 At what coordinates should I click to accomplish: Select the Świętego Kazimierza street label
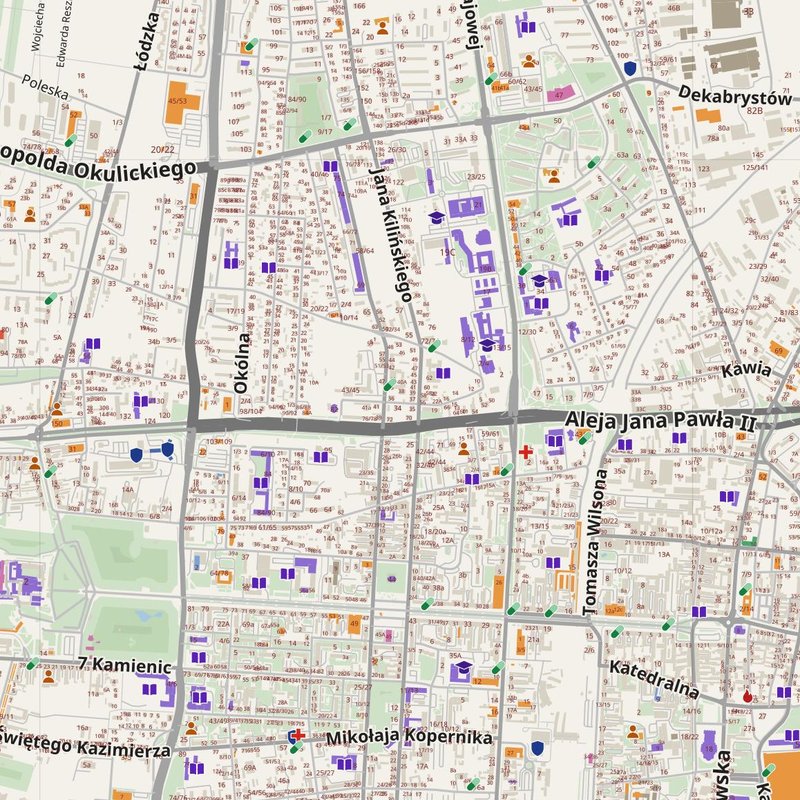tap(85, 742)
